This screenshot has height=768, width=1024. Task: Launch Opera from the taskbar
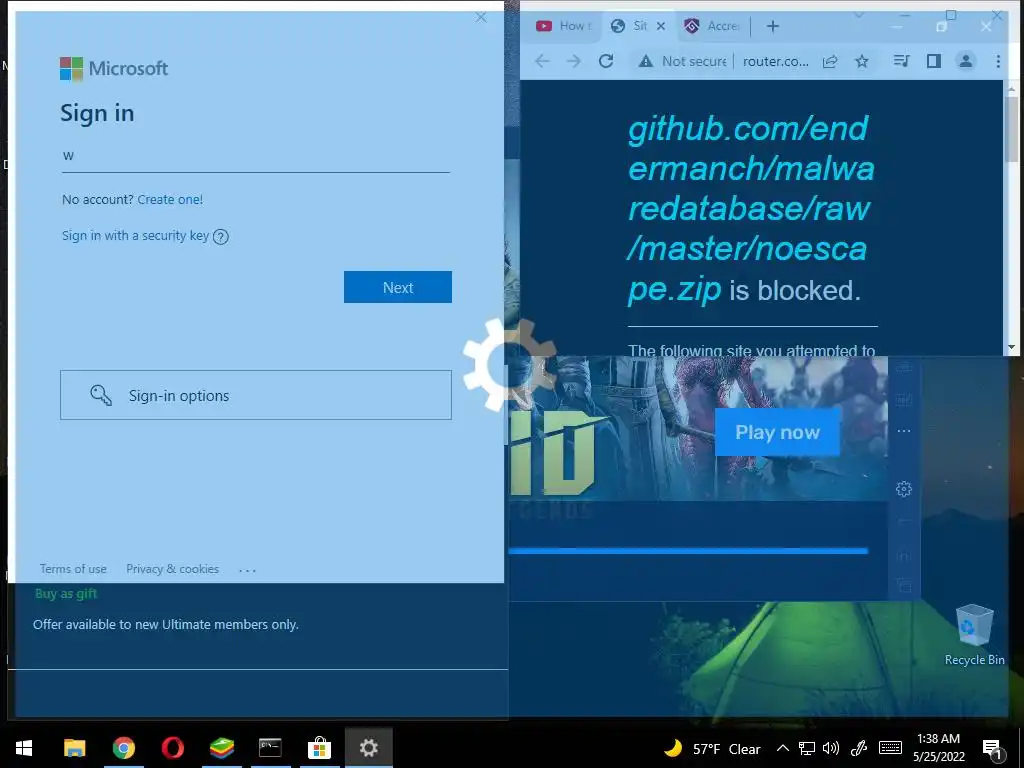(172, 748)
